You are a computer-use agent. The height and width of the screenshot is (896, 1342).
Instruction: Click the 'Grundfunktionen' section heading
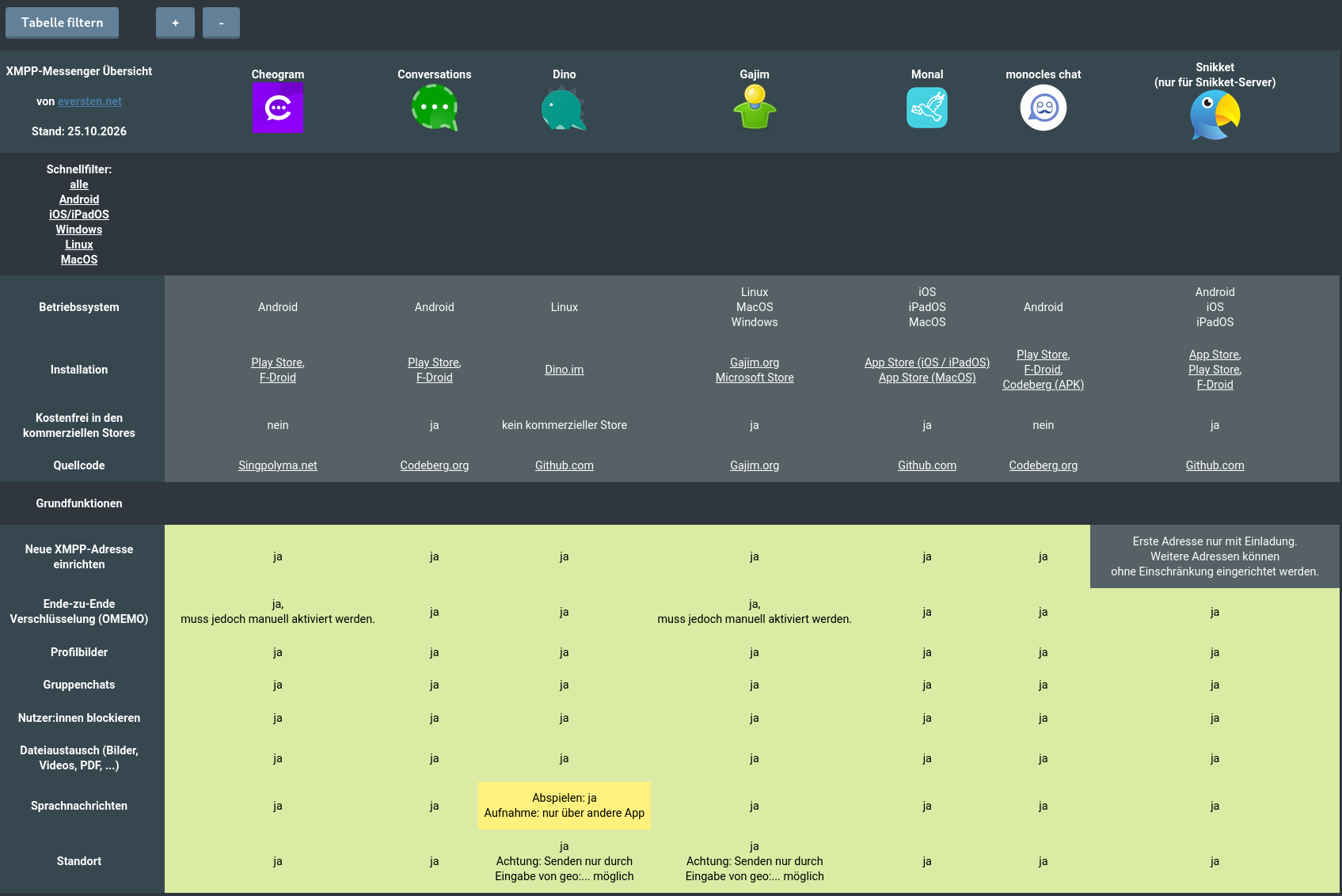tap(79, 503)
